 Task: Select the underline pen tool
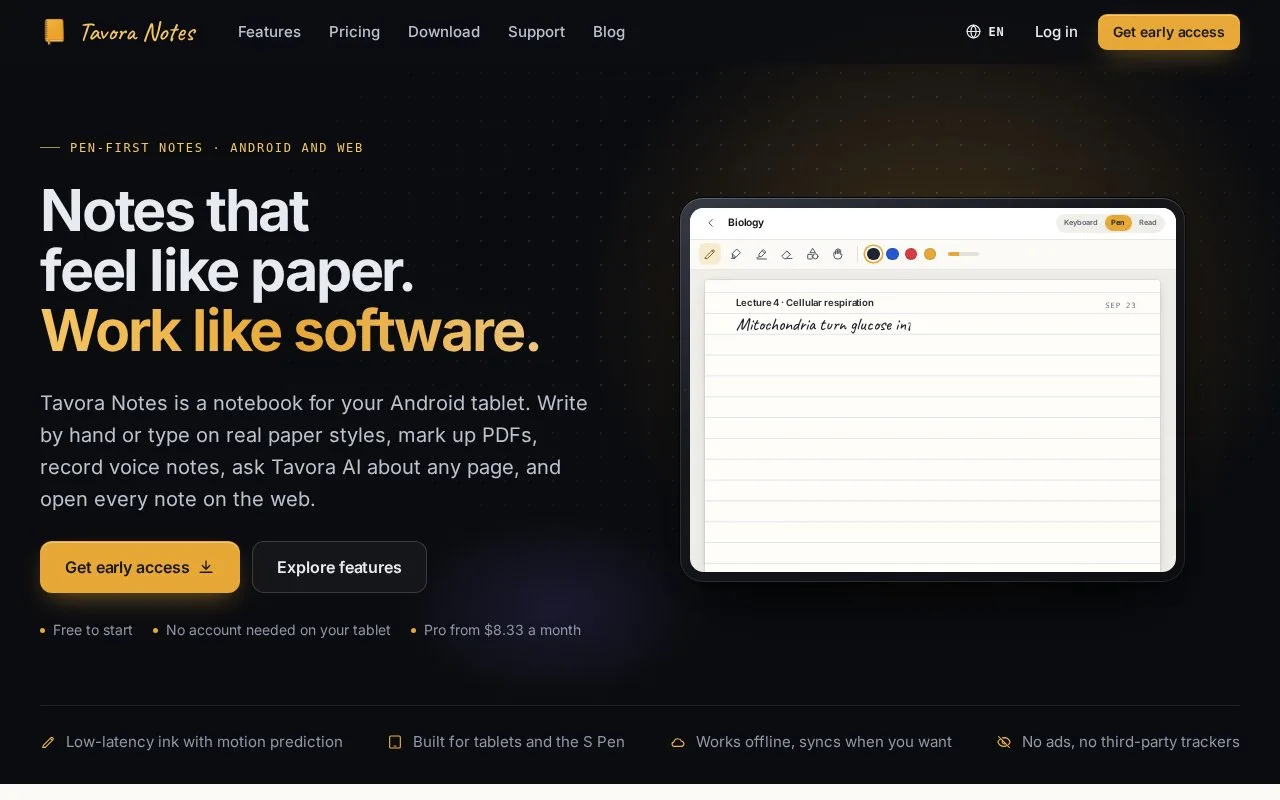tap(761, 254)
